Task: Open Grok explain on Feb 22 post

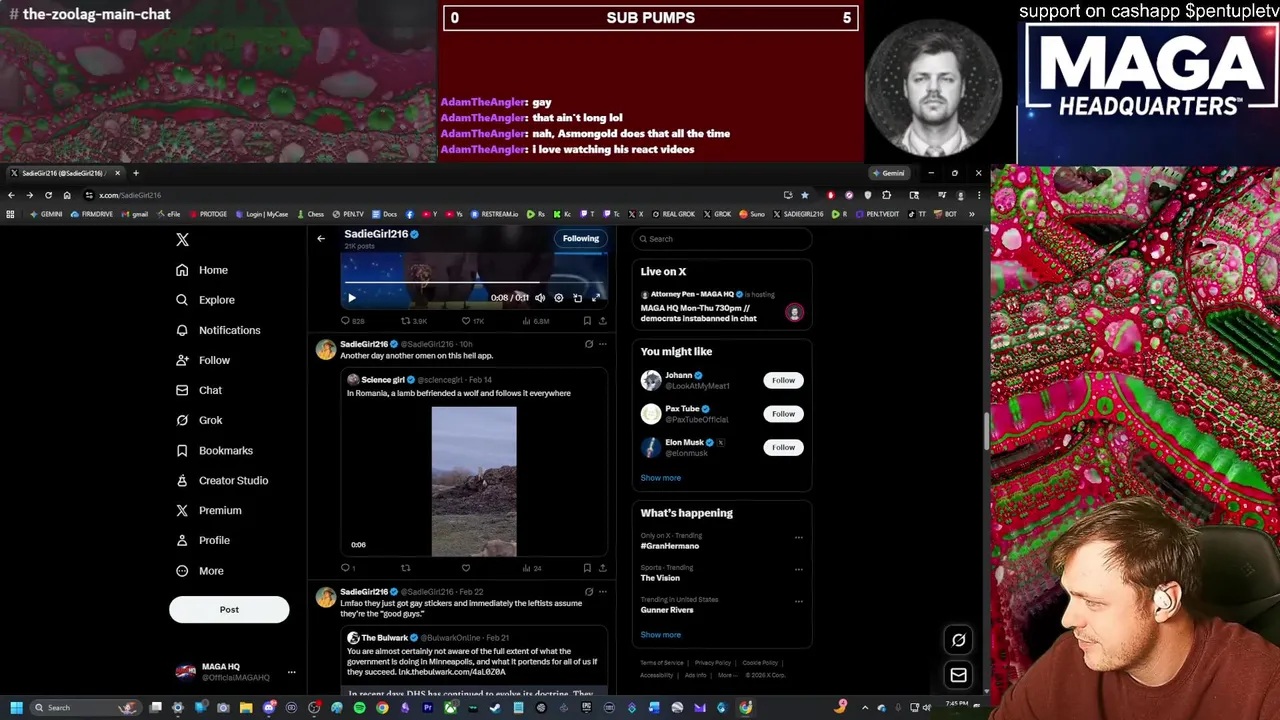Action: click(588, 592)
